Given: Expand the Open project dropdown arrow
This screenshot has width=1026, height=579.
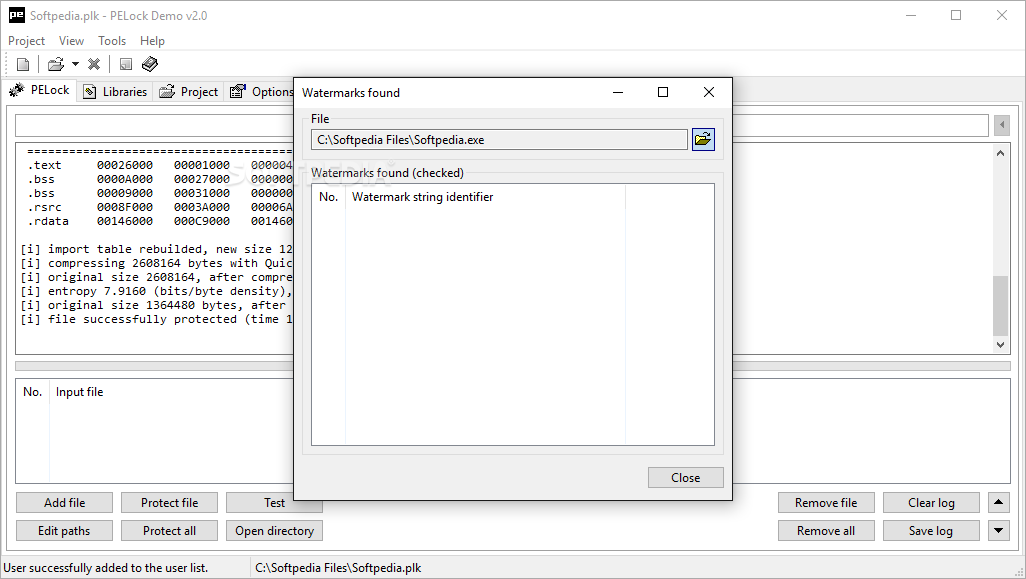Looking at the screenshot, I should [x=75, y=64].
